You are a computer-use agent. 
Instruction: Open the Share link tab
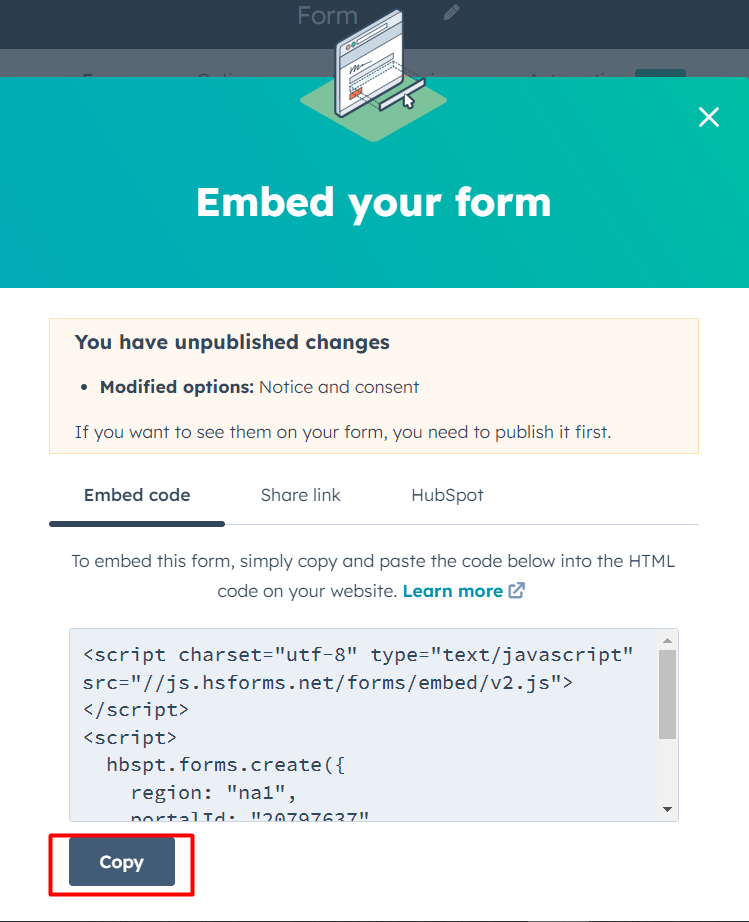300,495
